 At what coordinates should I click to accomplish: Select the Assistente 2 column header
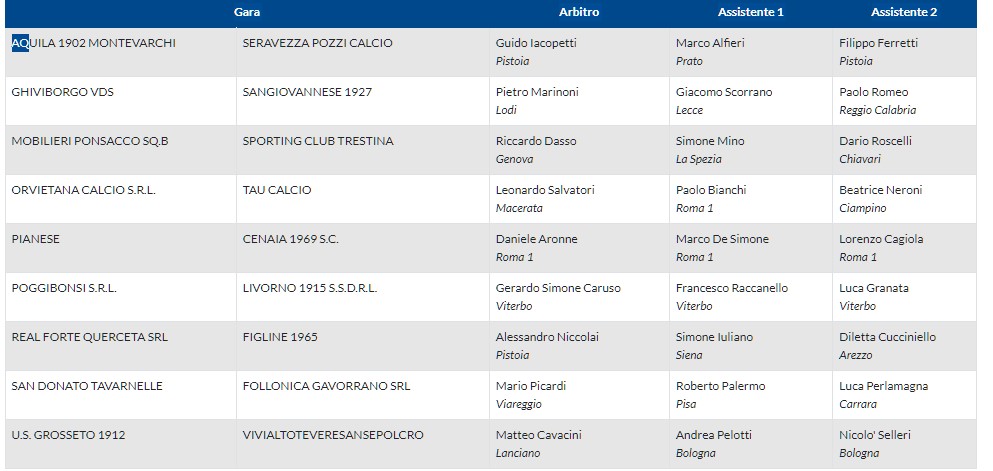pyautogui.click(x=903, y=13)
